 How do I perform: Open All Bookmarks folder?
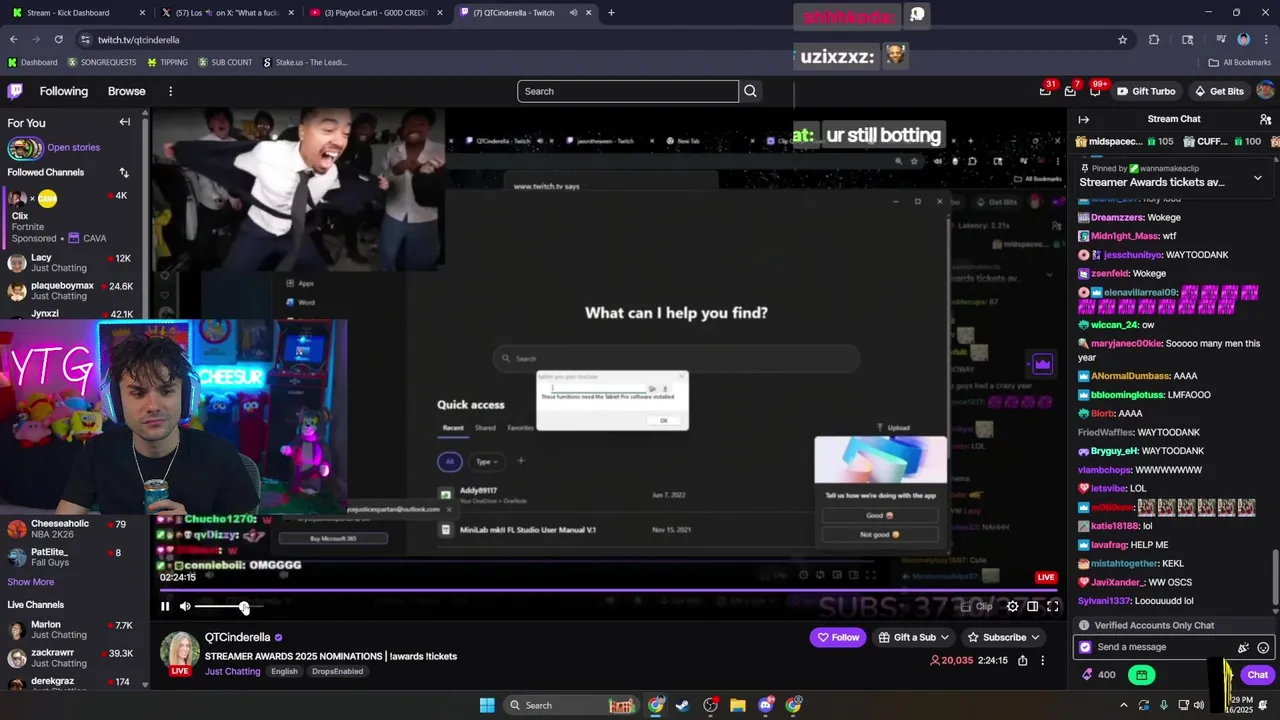click(x=1240, y=62)
